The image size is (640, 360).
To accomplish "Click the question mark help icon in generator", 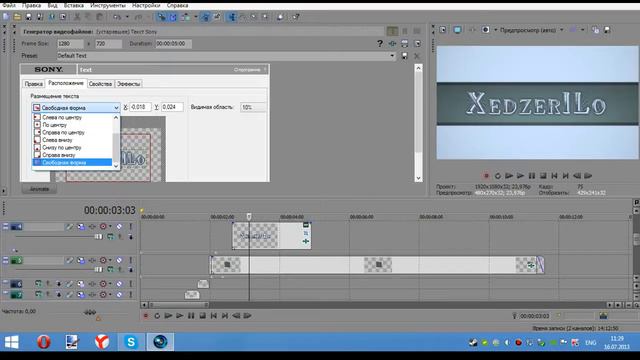I will 380,43.
